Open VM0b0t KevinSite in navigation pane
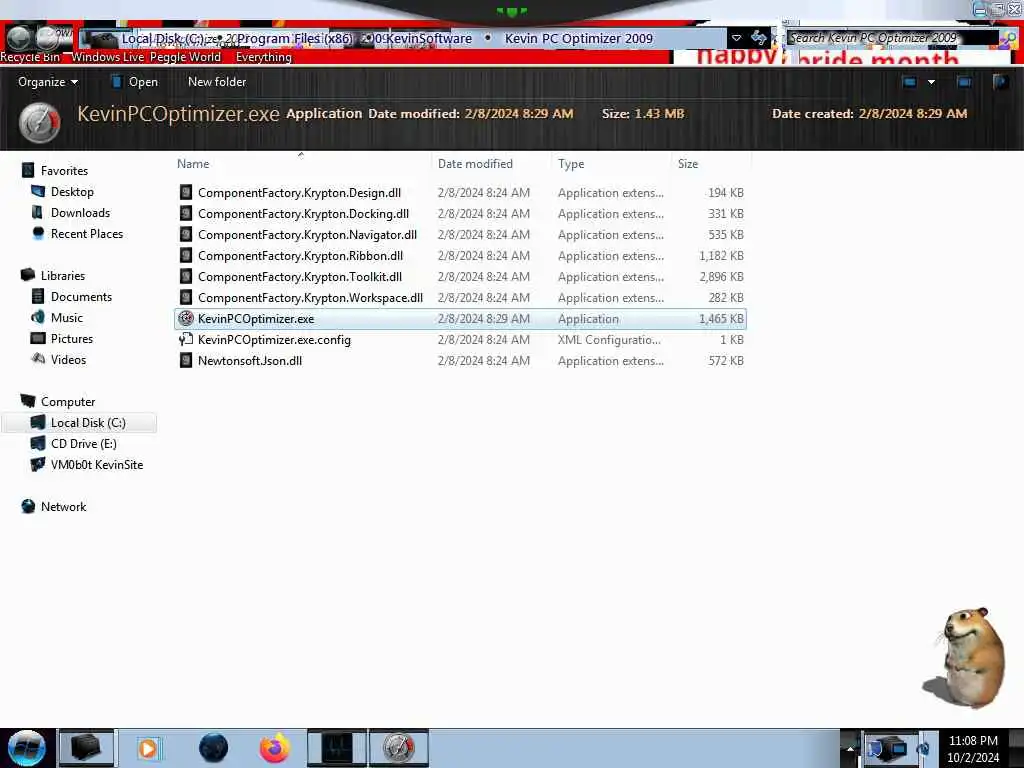This screenshot has height=768, width=1024. (97, 465)
